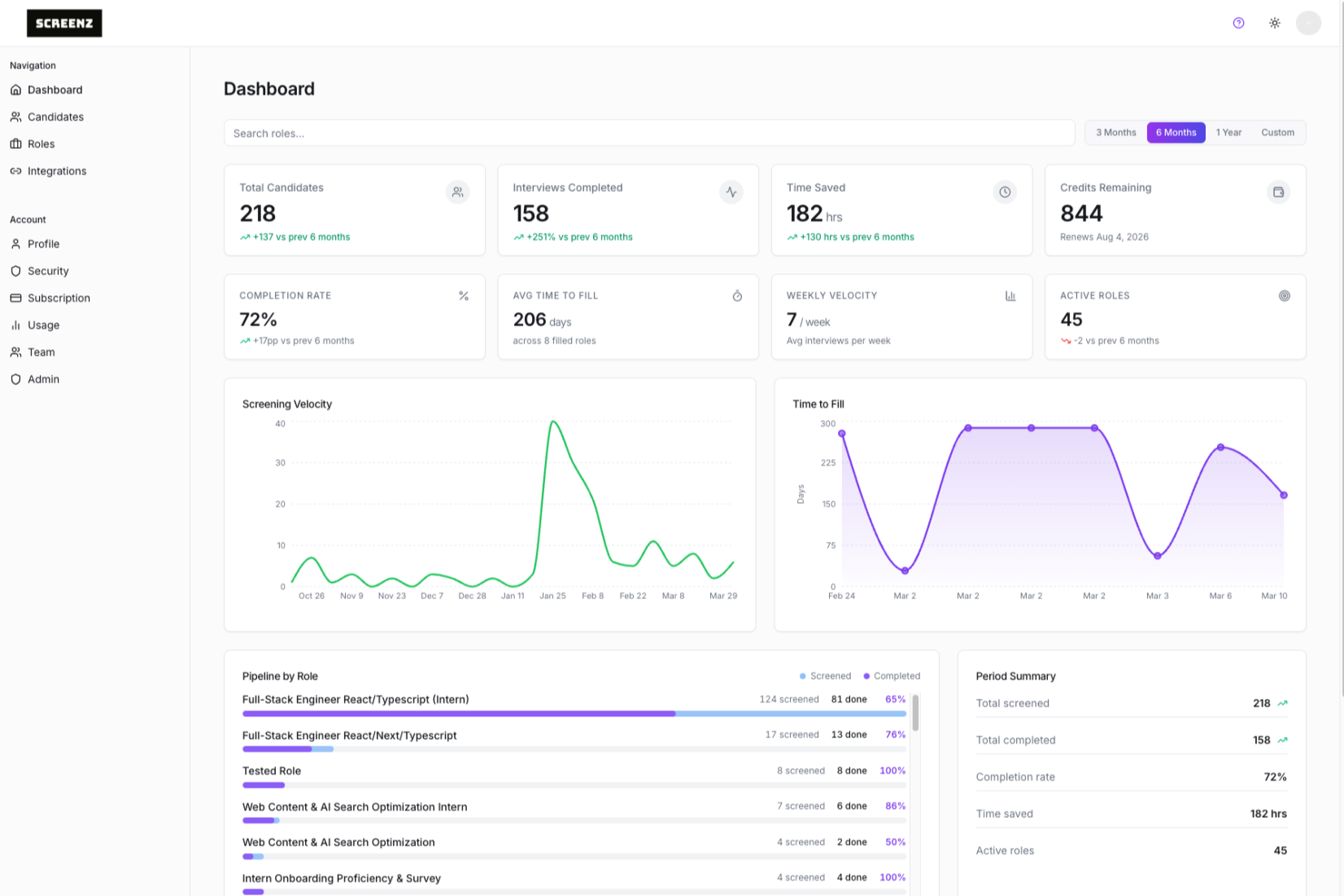Click "+130 hrs vs prev 6 months" text
Screen dimensions: 1344x896
pyautogui.click(x=857, y=237)
